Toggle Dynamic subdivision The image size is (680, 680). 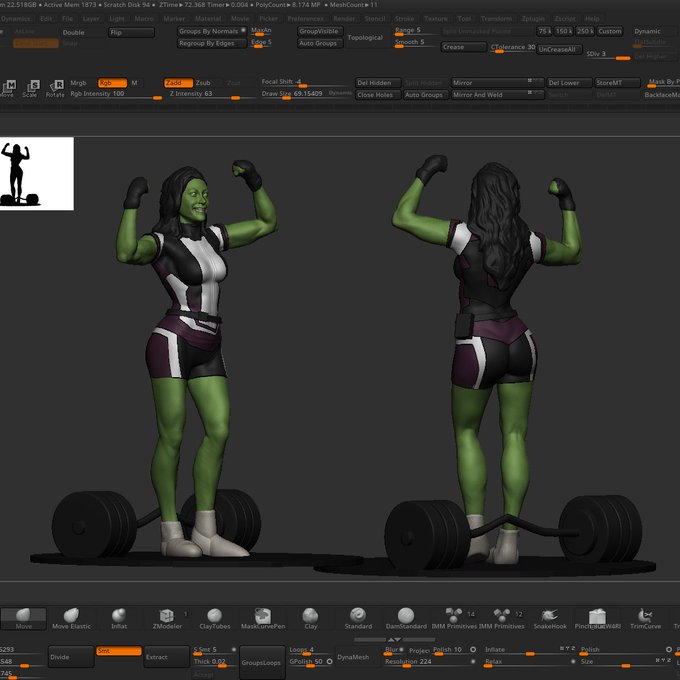coord(647,31)
